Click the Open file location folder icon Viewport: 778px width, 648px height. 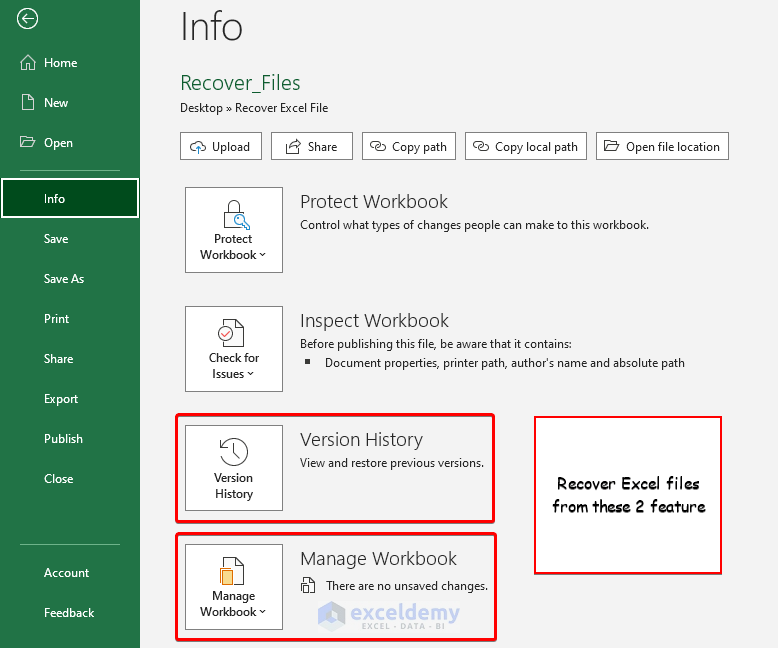click(611, 146)
